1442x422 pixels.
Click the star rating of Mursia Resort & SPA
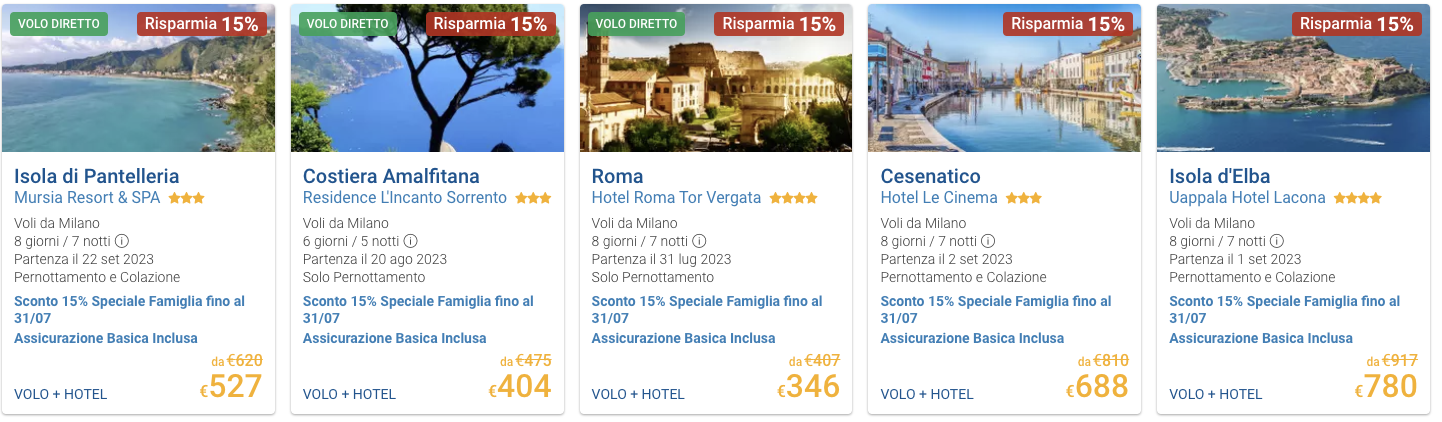(x=186, y=198)
